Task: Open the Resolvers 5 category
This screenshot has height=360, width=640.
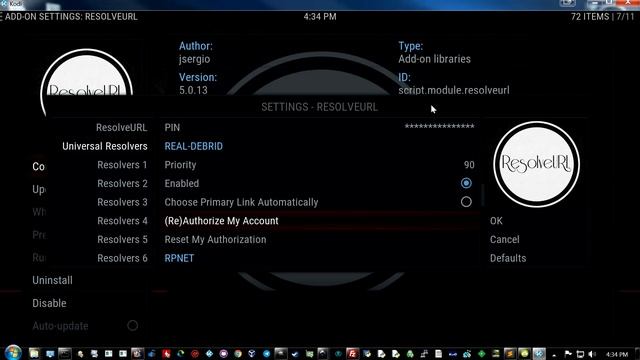Action: click(x=122, y=240)
